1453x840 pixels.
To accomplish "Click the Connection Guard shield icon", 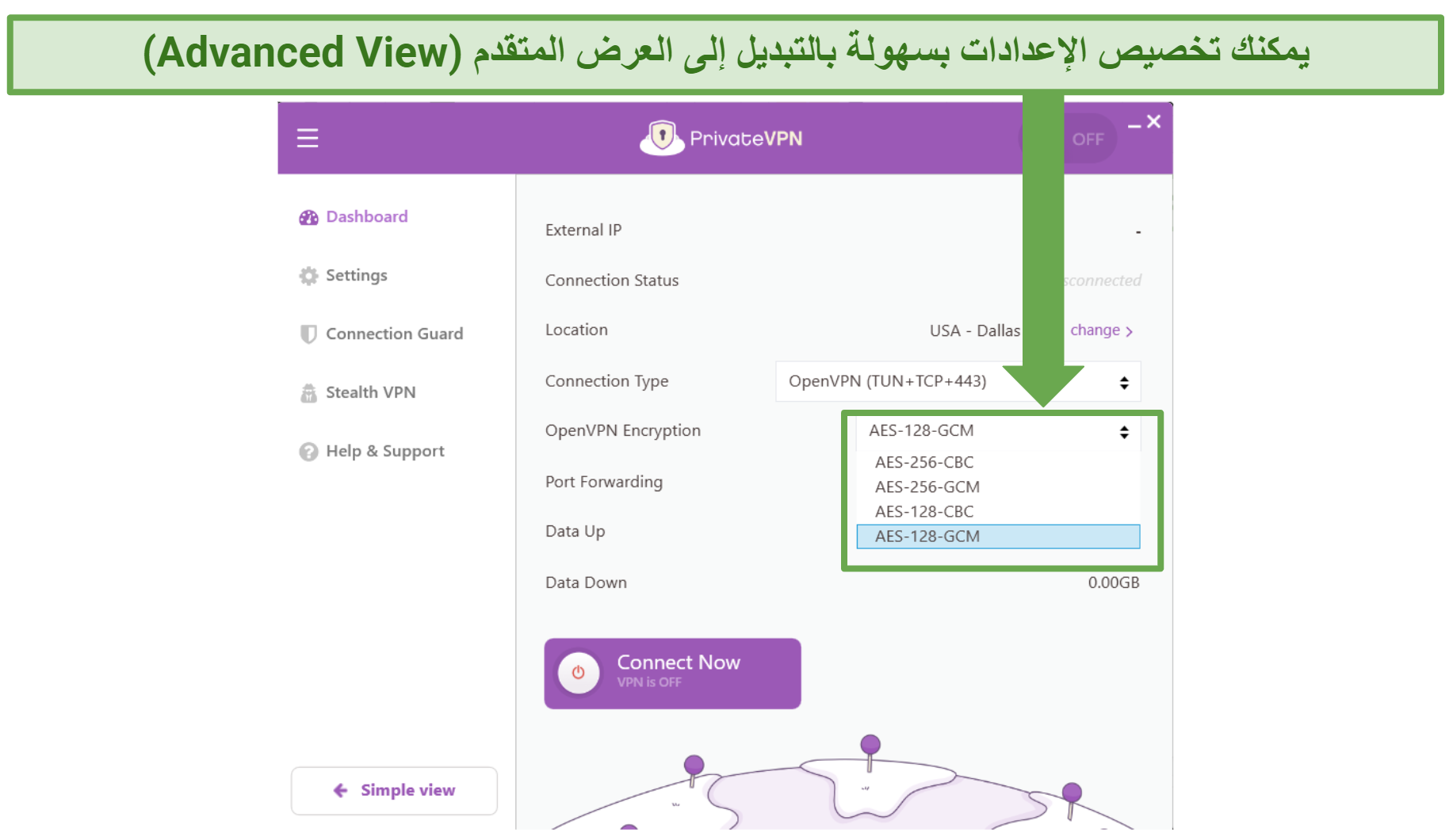I will (x=308, y=334).
